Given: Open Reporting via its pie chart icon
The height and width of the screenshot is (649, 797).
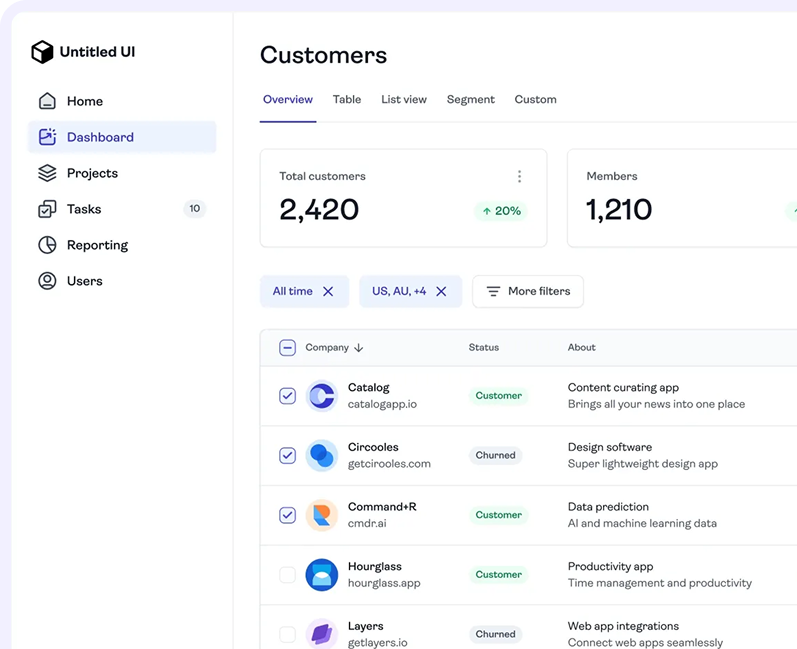Looking at the screenshot, I should click(x=47, y=245).
